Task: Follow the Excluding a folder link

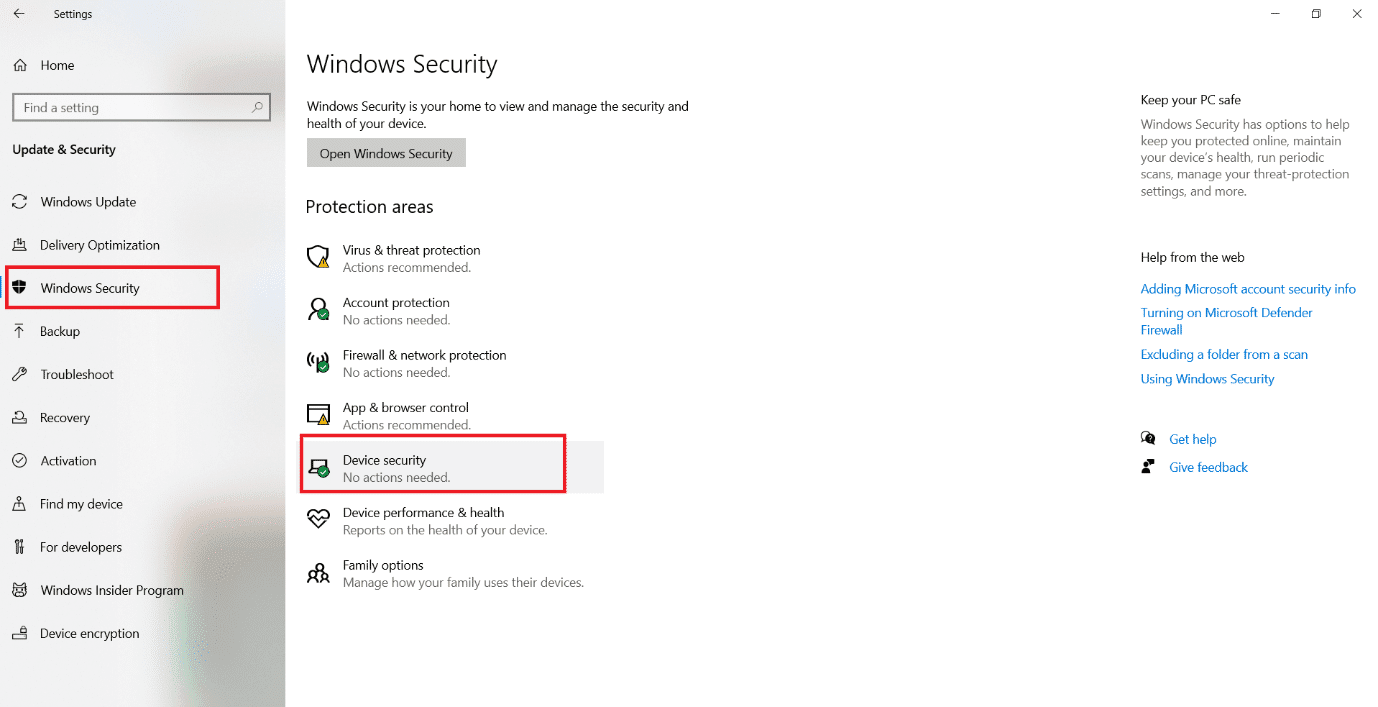Action: coord(1224,354)
